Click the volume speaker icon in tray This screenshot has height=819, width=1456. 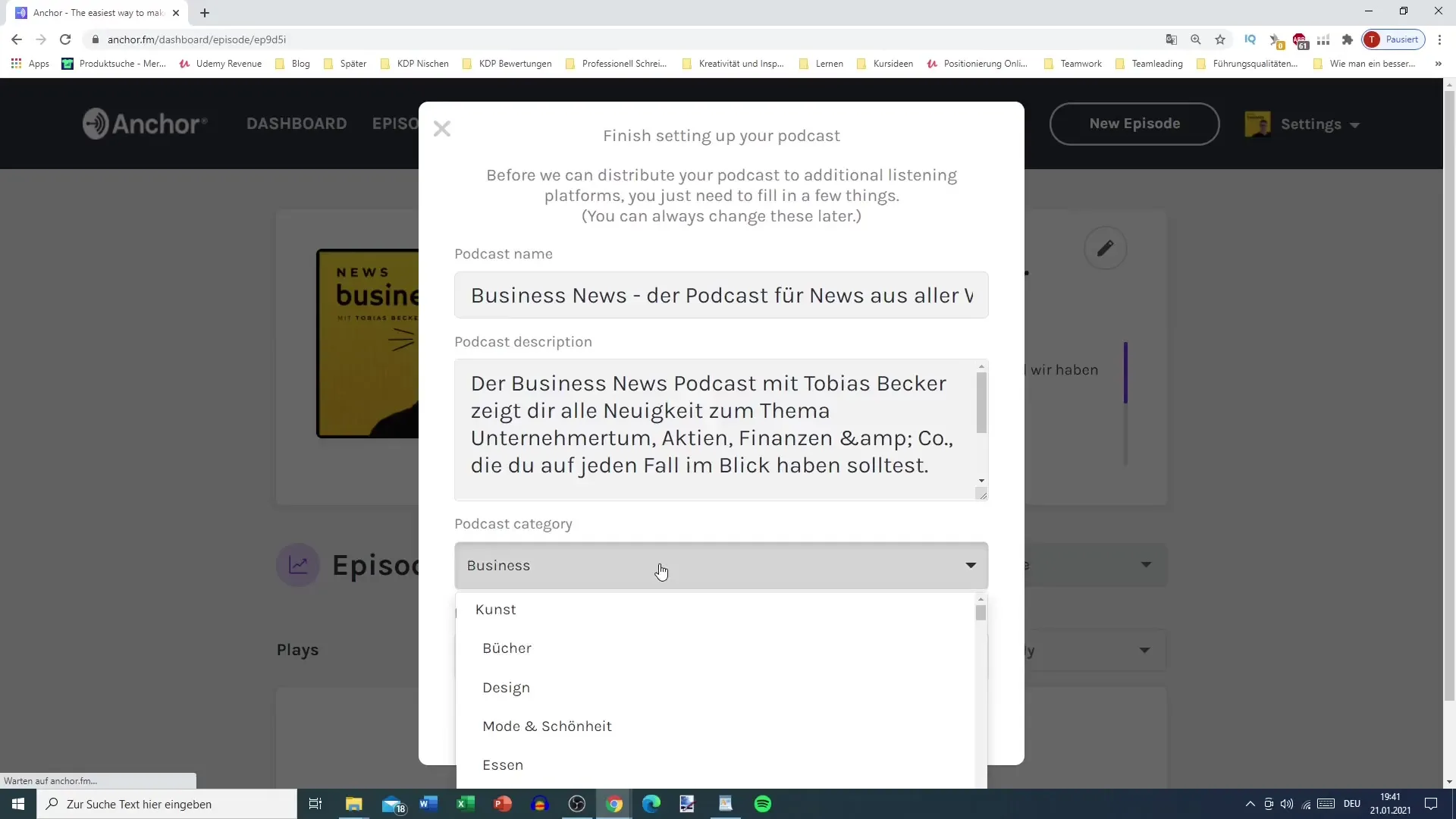[x=1287, y=804]
